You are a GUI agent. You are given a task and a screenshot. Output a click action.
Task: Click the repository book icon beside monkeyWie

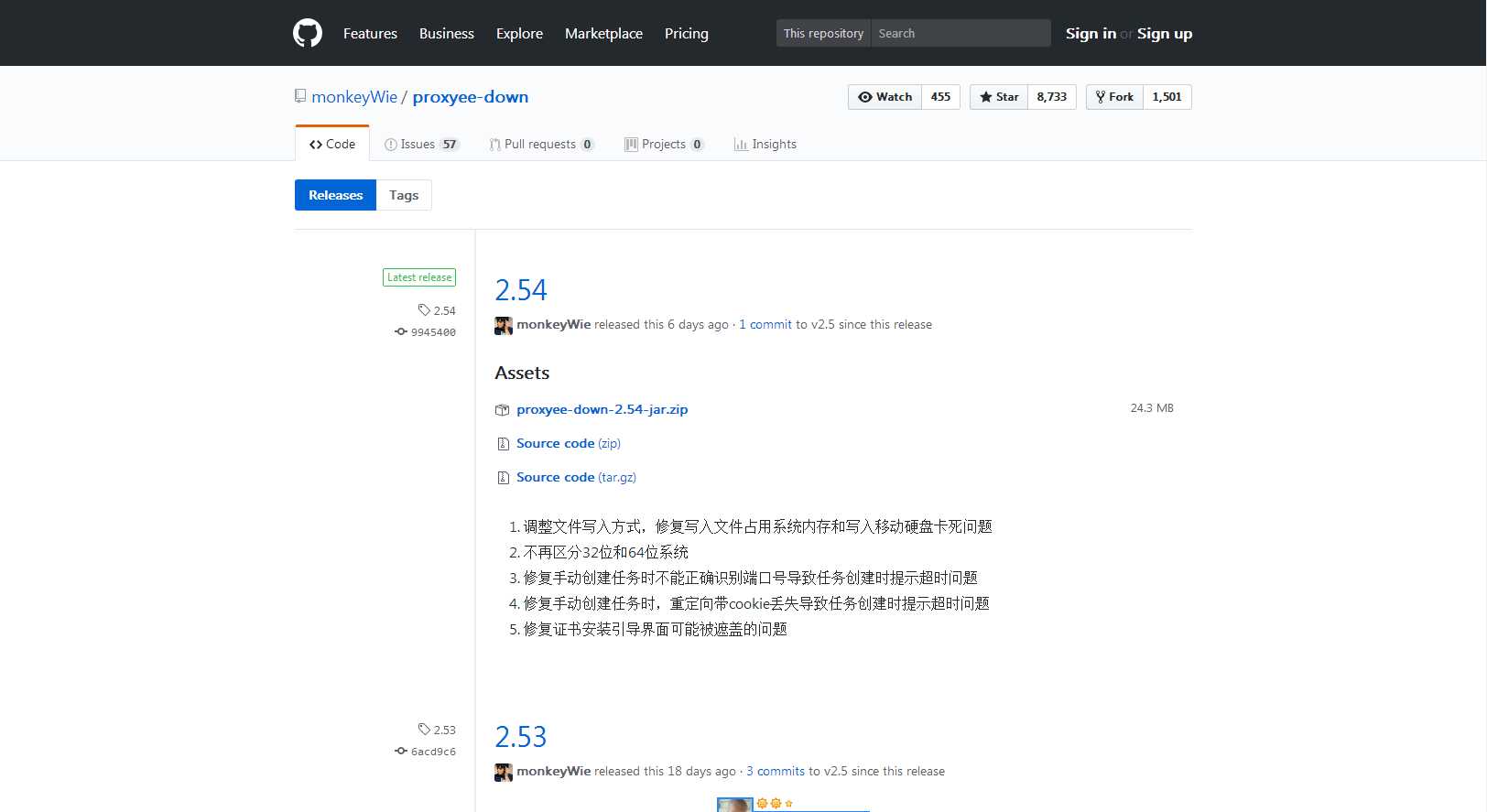tap(300, 96)
